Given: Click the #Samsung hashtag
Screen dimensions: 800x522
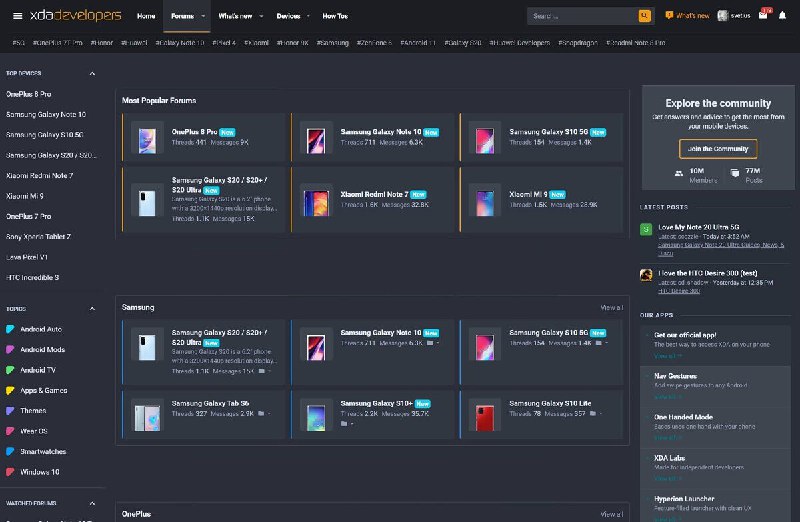Looking at the screenshot, I should 333,43.
